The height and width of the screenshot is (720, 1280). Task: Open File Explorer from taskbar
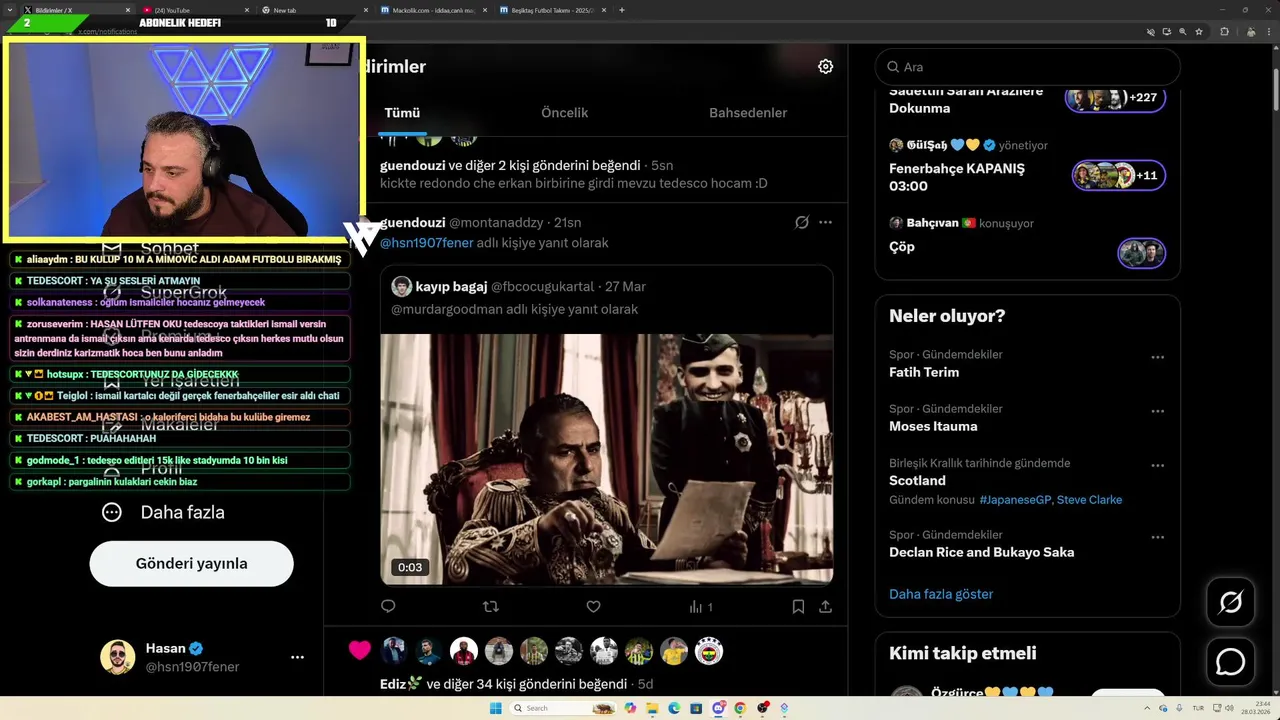(652, 708)
